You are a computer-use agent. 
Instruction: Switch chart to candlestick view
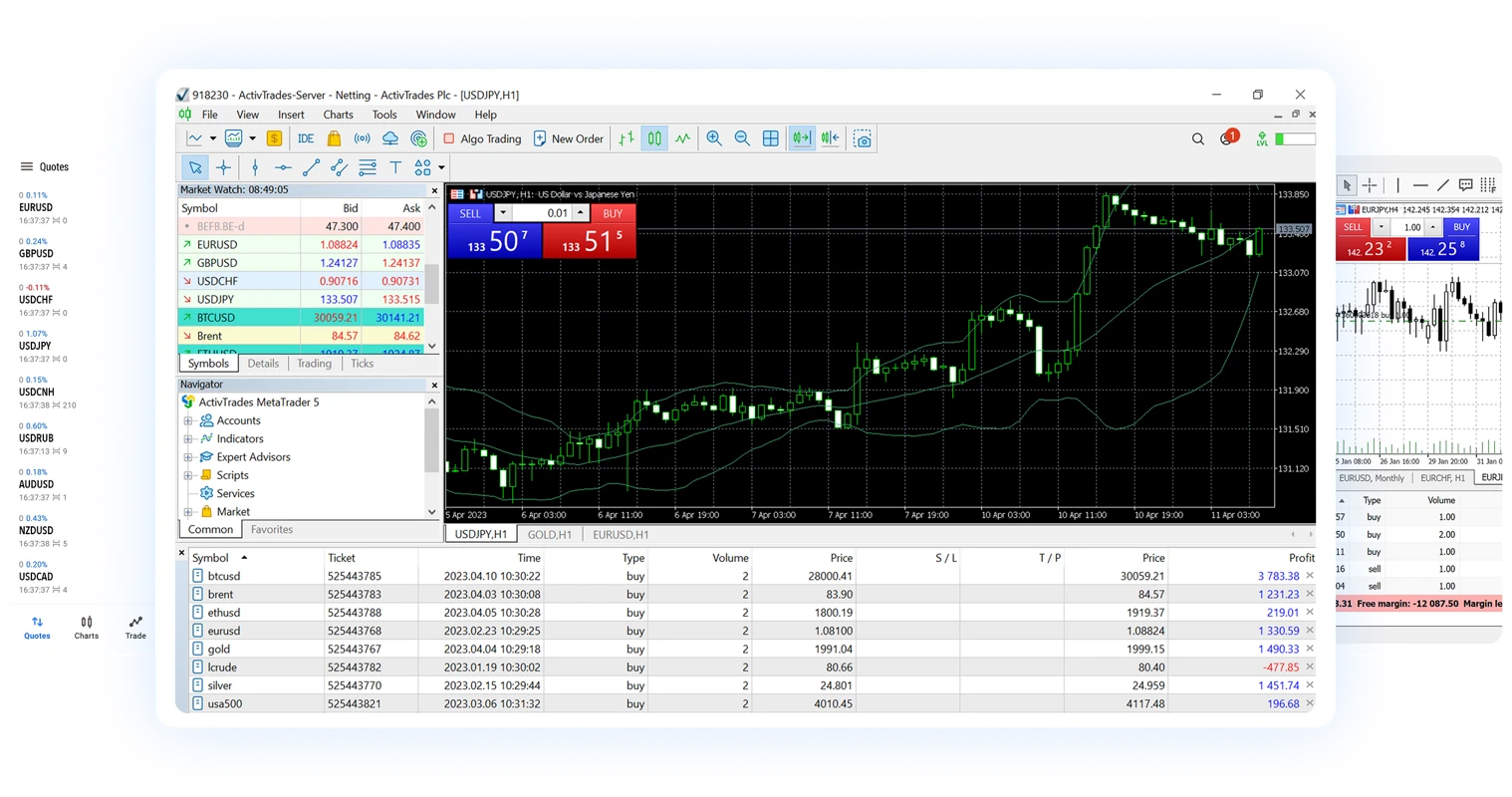pyautogui.click(x=654, y=138)
